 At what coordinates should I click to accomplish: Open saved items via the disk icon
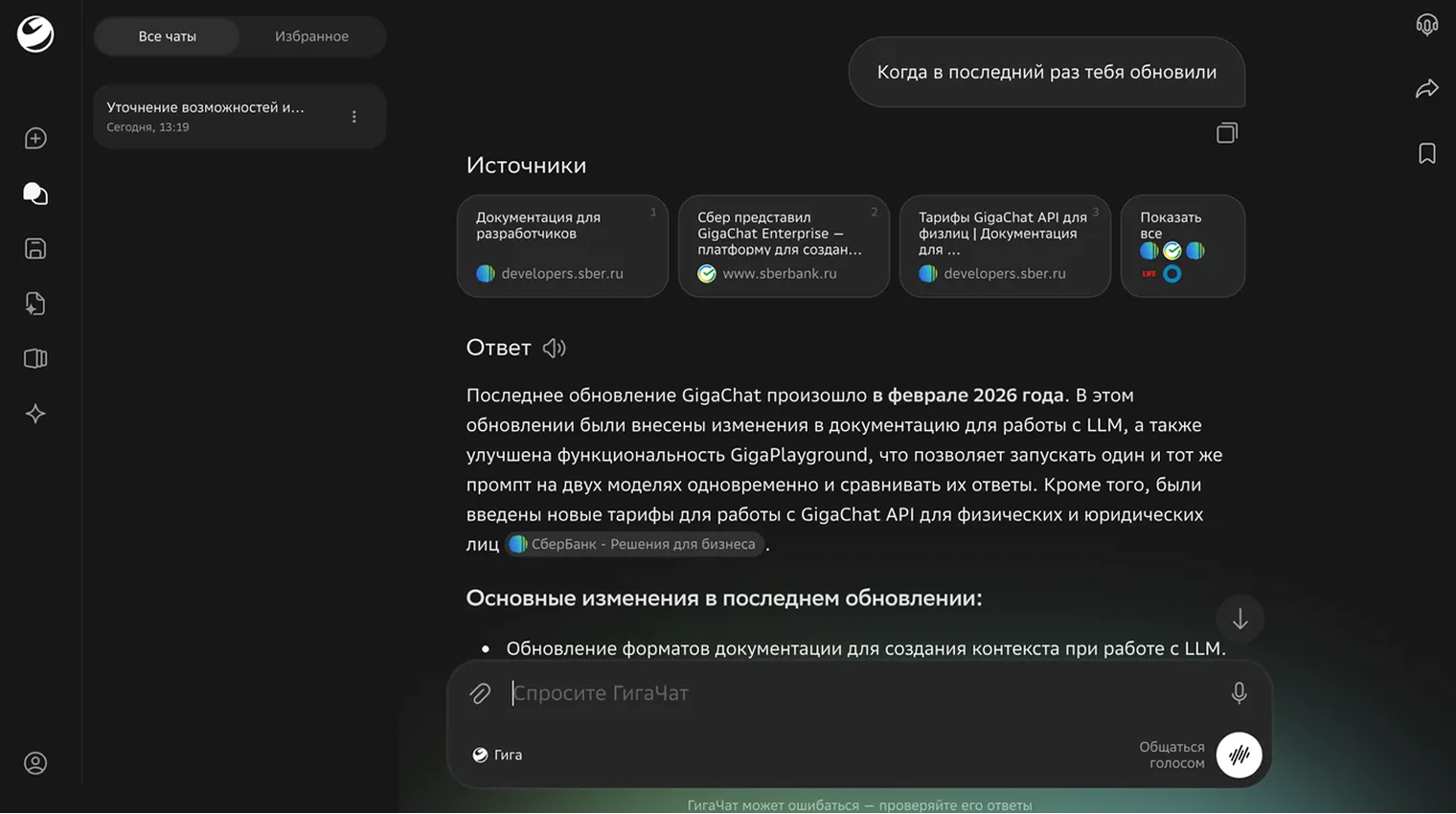click(x=34, y=248)
